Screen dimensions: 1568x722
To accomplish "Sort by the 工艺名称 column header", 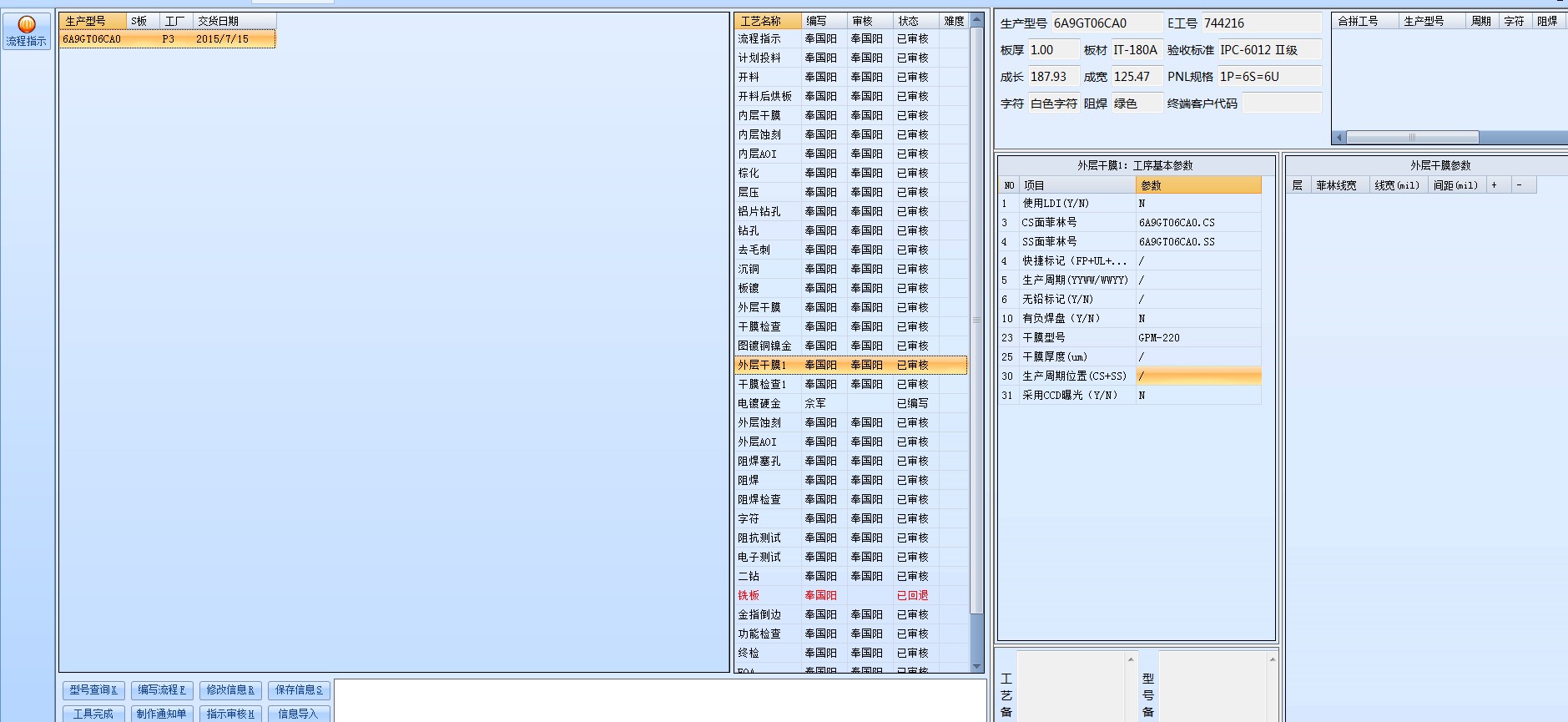I will pos(768,21).
